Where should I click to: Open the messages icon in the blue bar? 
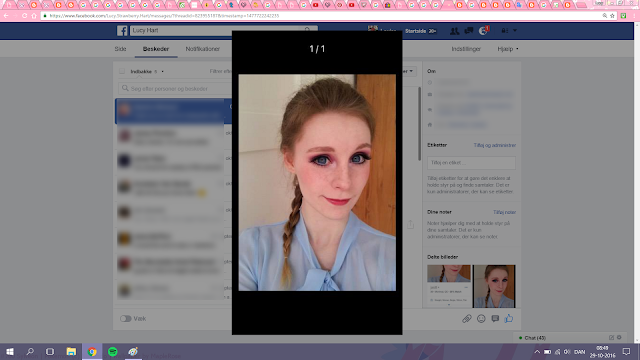(x=469, y=31)
